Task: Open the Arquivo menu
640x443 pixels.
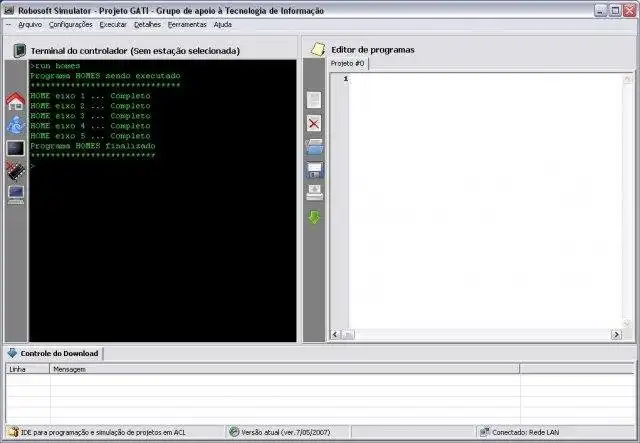Action: [30, 24]
